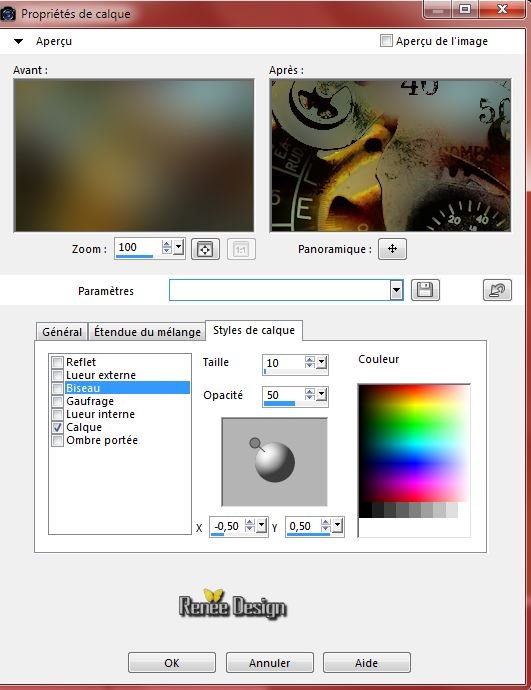Click inside the Taille value field

point(284,363)
